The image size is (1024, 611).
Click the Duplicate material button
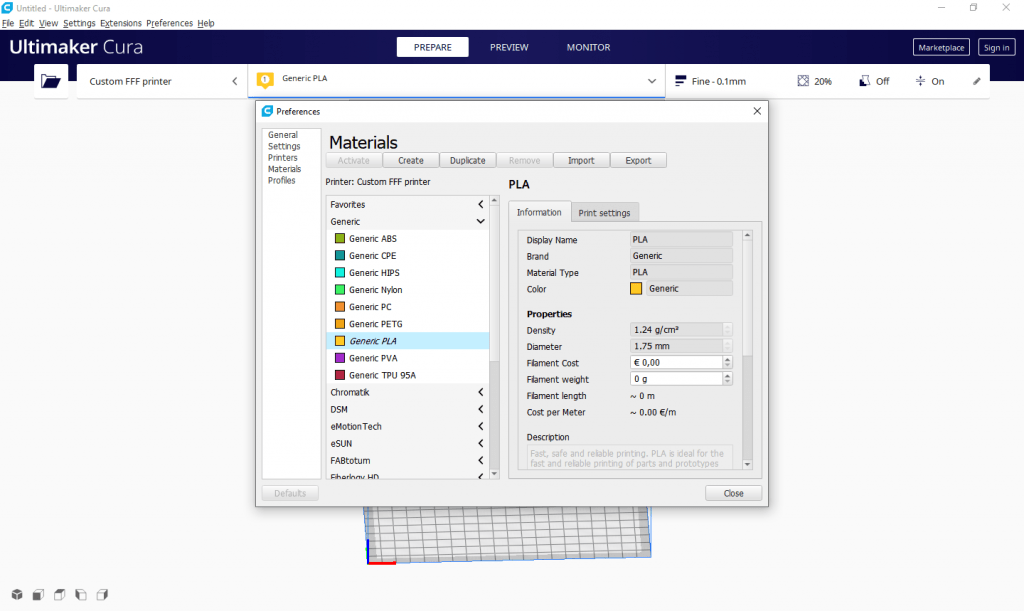tap(468, 161)
